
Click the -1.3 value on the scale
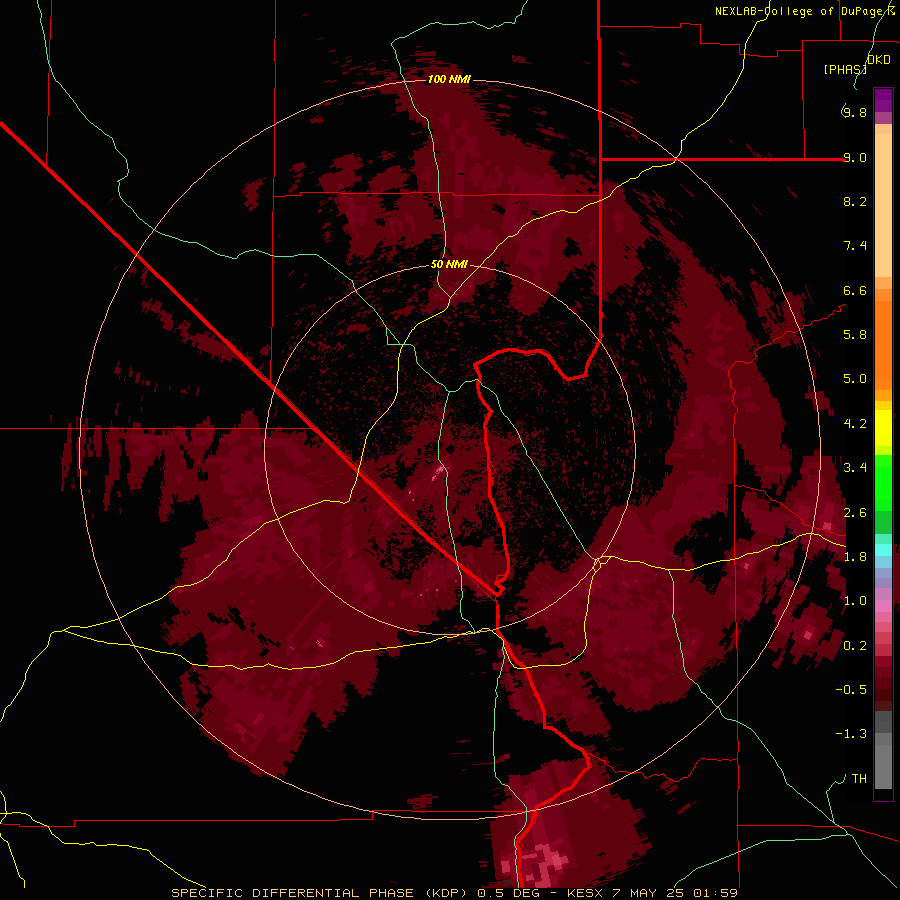point(851,734)
